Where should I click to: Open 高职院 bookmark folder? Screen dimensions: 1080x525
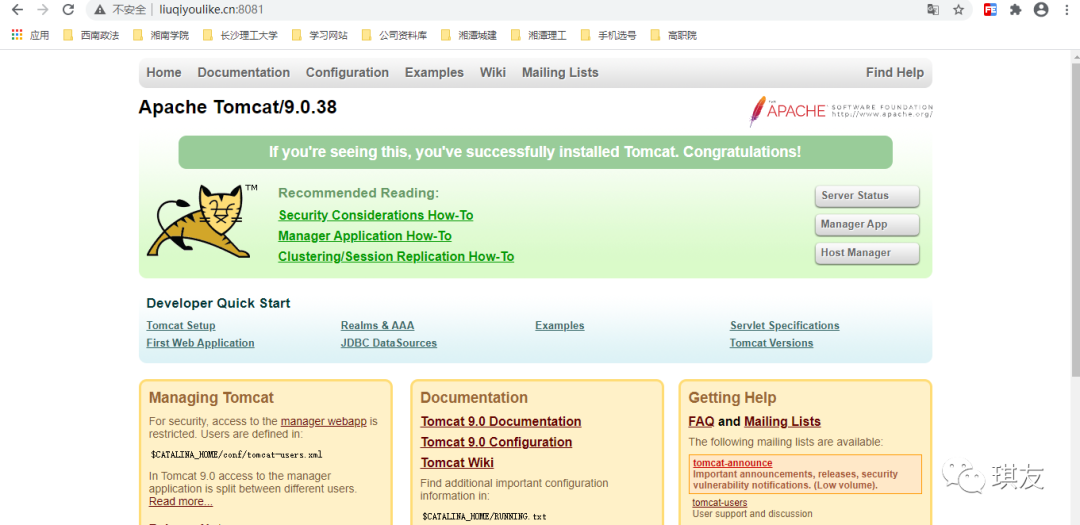pyautogui.click(x=674, y=35)
